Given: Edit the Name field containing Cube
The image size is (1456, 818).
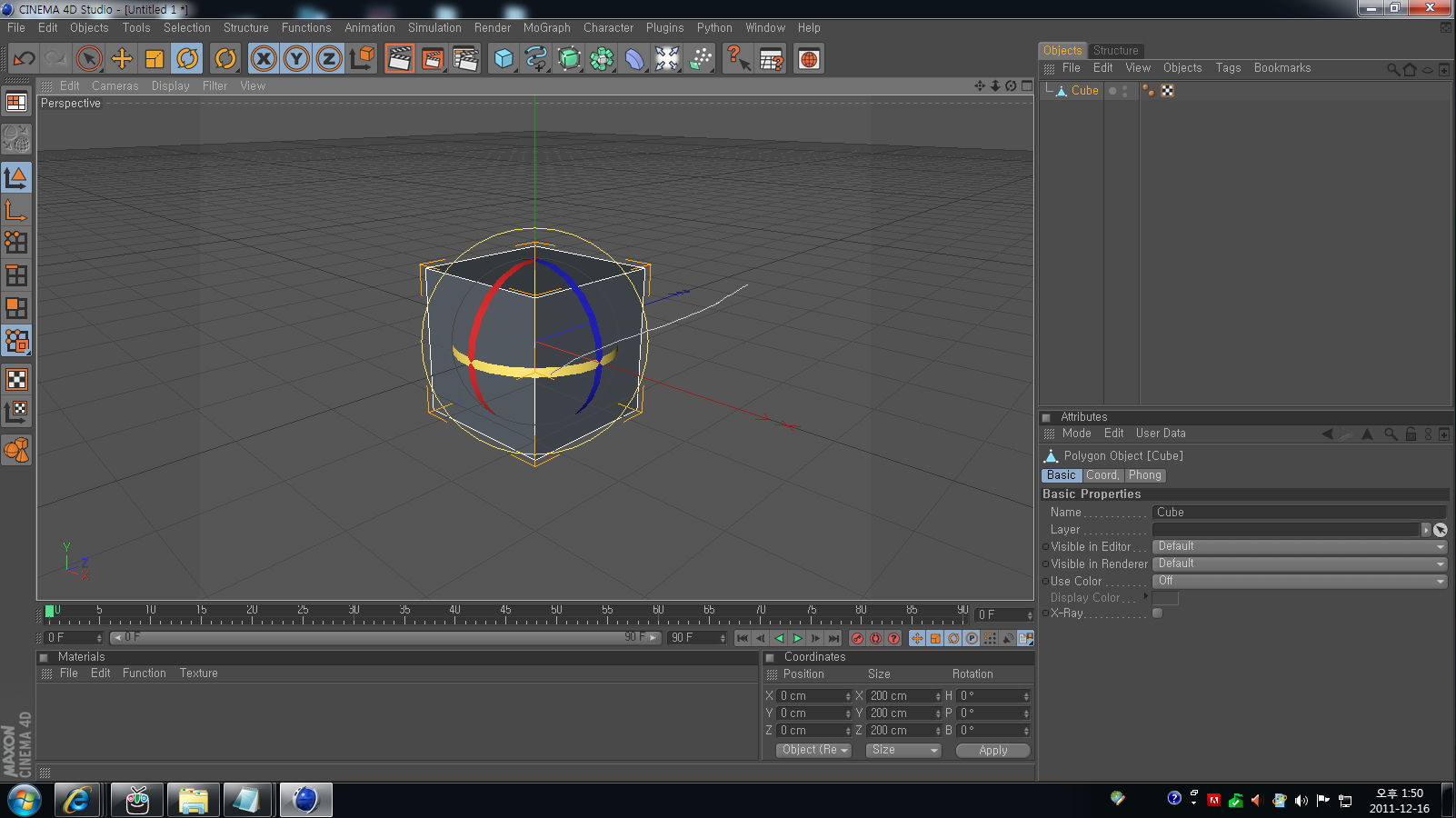Looking at the screenshot, I should point(1299,513).
